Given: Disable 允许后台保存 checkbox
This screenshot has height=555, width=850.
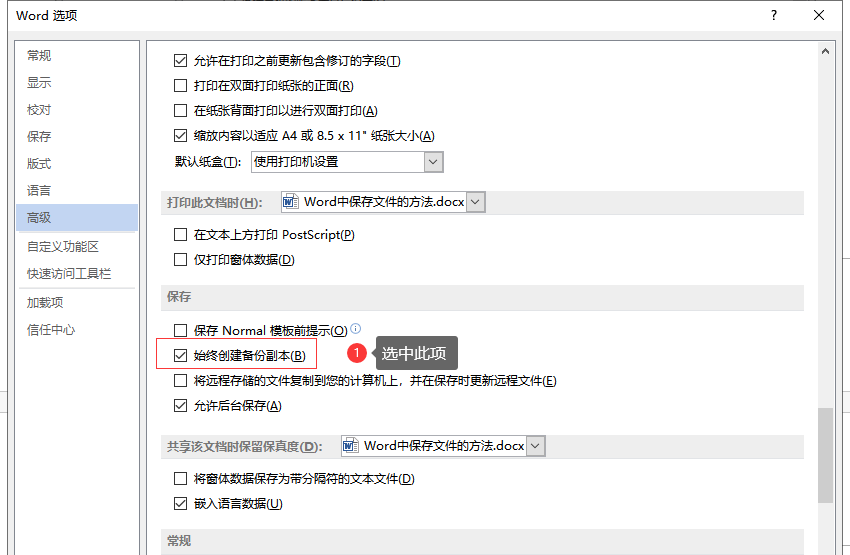Looking at the screenshot, I should [181, 406].
